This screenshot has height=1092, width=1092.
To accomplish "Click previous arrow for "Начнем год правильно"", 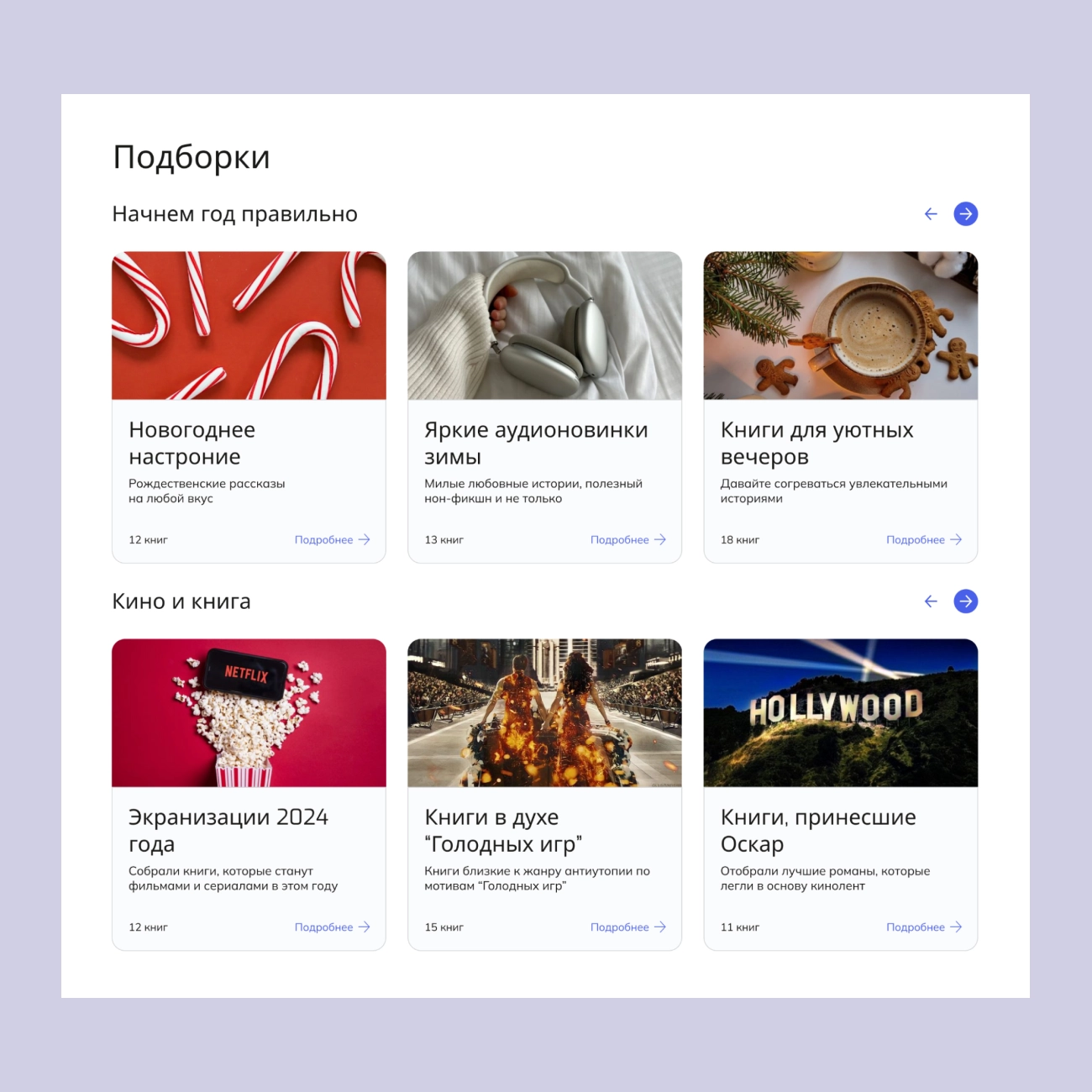I will [x=931, y=214].
